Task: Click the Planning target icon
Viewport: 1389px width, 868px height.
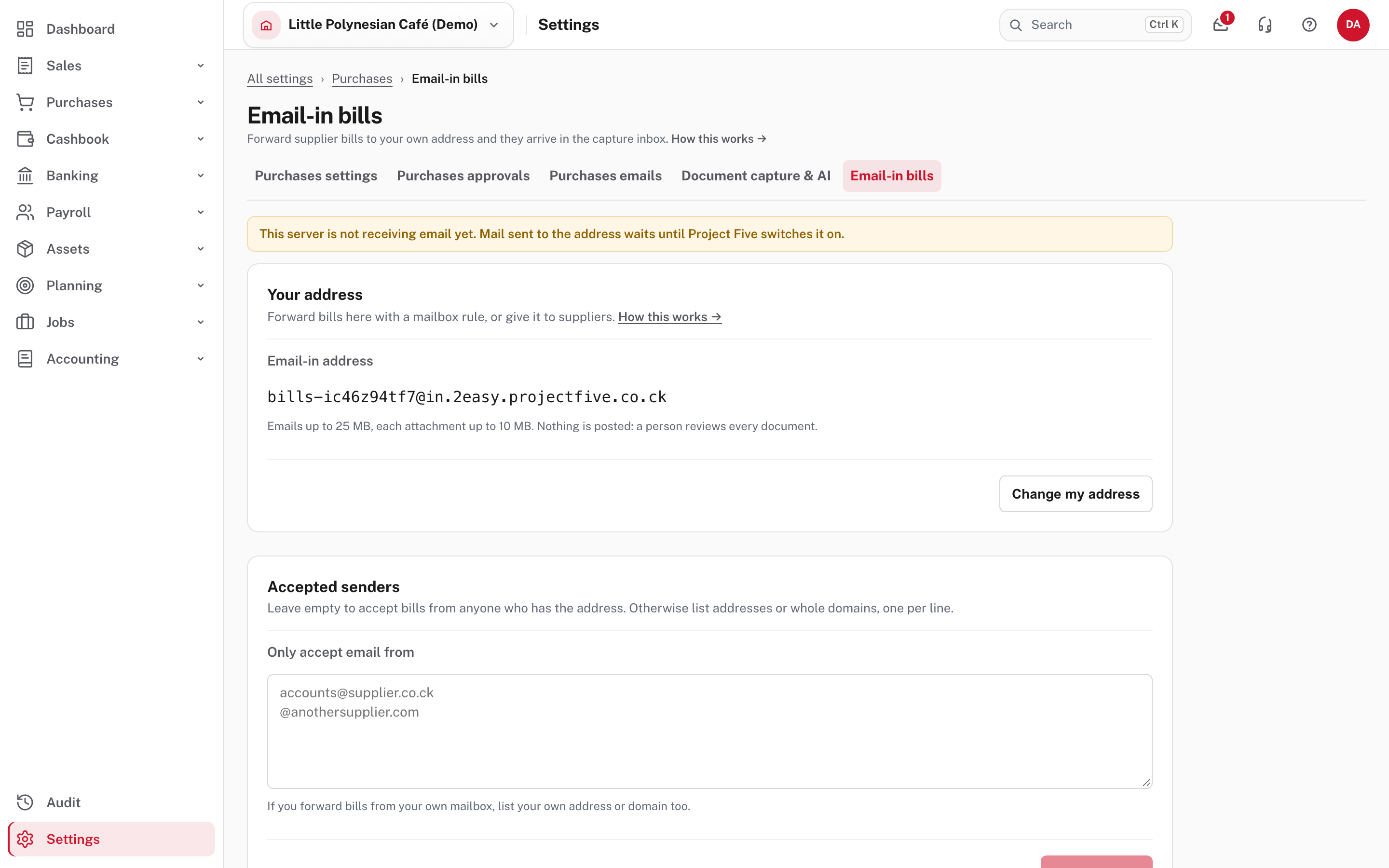Action: click(x=25, y=285)
